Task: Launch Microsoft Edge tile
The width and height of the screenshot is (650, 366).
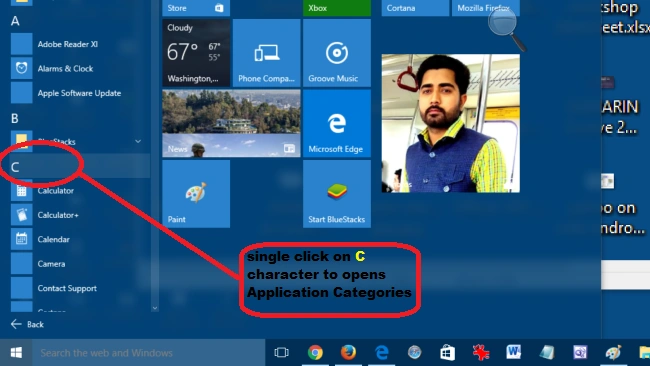Action: [337, 123]
